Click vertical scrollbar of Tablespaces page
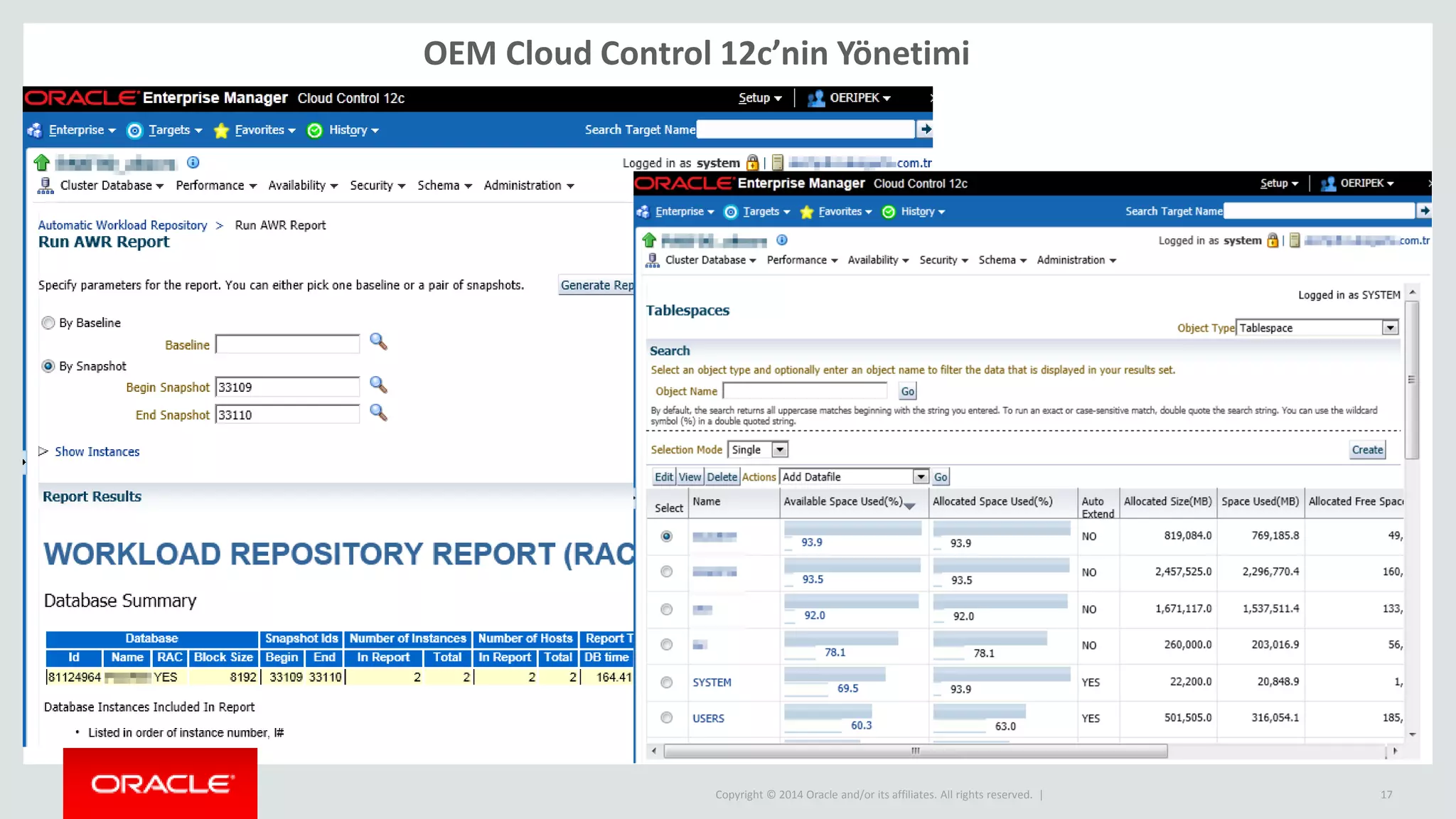Viewport: 1456px width, 819px height. coord(1413,380)
